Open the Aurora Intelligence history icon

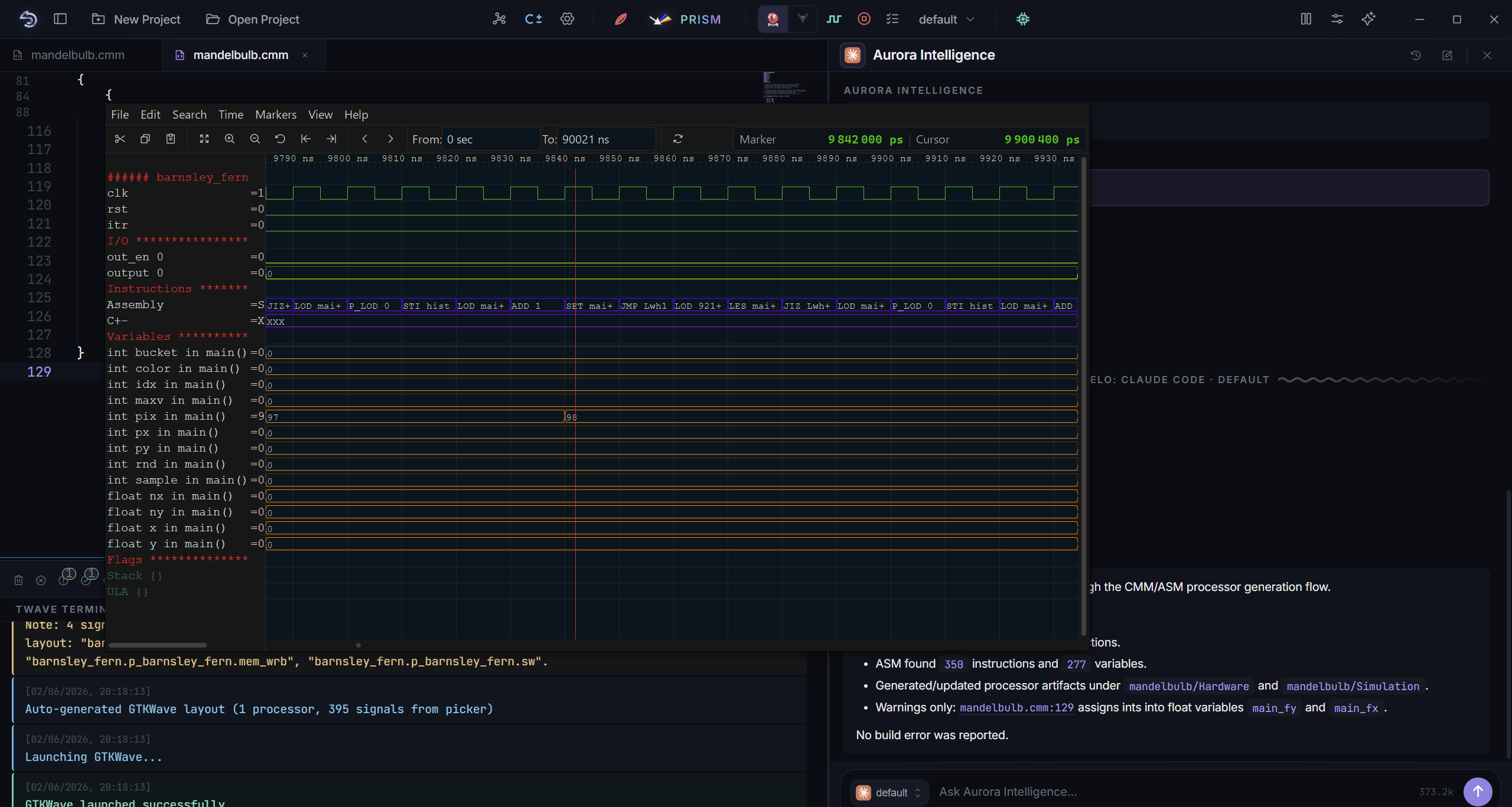(1416, 55)
